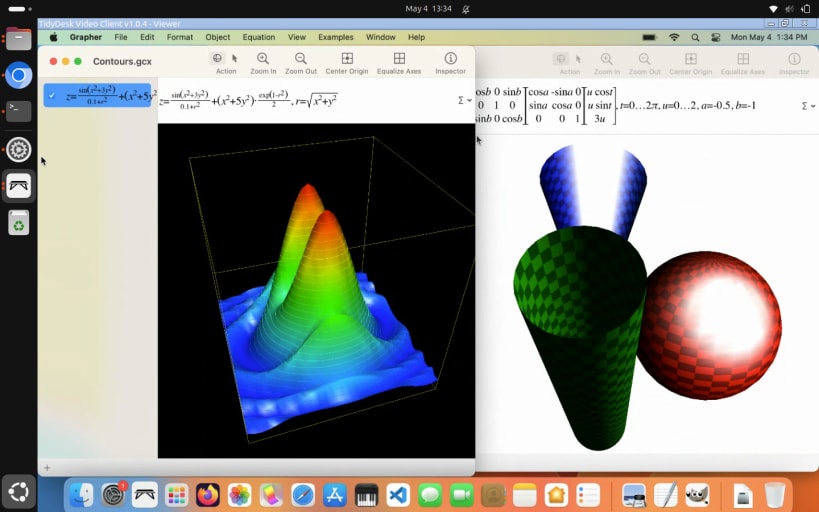Open the File menu
Image resolution: width=819 pixels, height=512 pixels.
(x=121, y=37)
